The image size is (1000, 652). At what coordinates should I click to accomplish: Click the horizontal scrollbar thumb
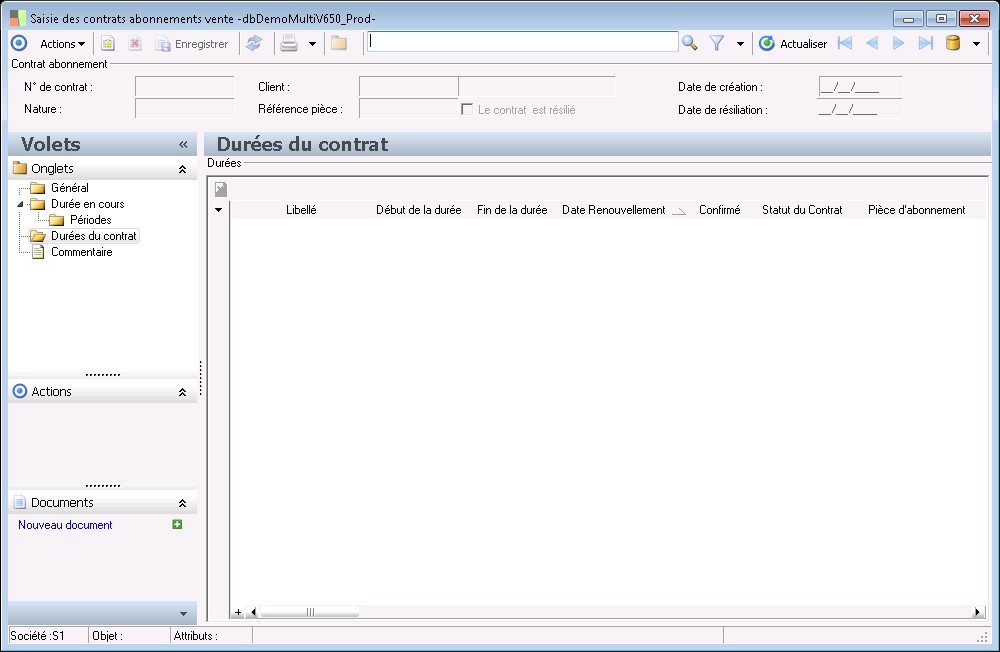(309, 612)
